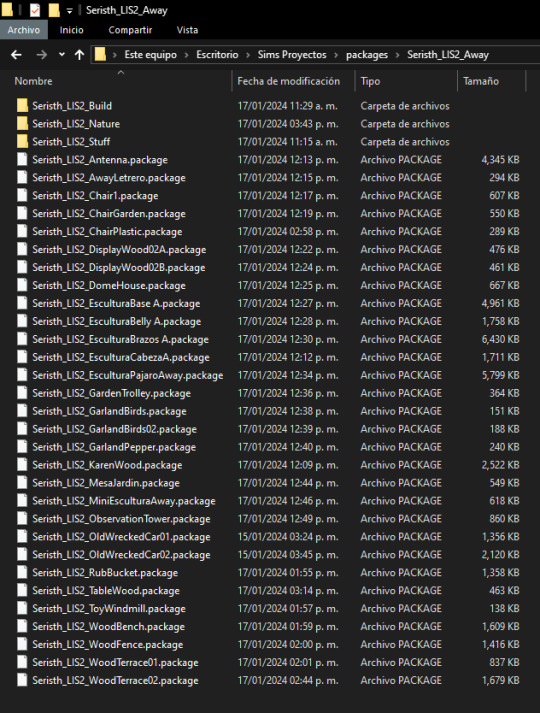Open the quick access toolbar customize dropdown

[70, 10]
